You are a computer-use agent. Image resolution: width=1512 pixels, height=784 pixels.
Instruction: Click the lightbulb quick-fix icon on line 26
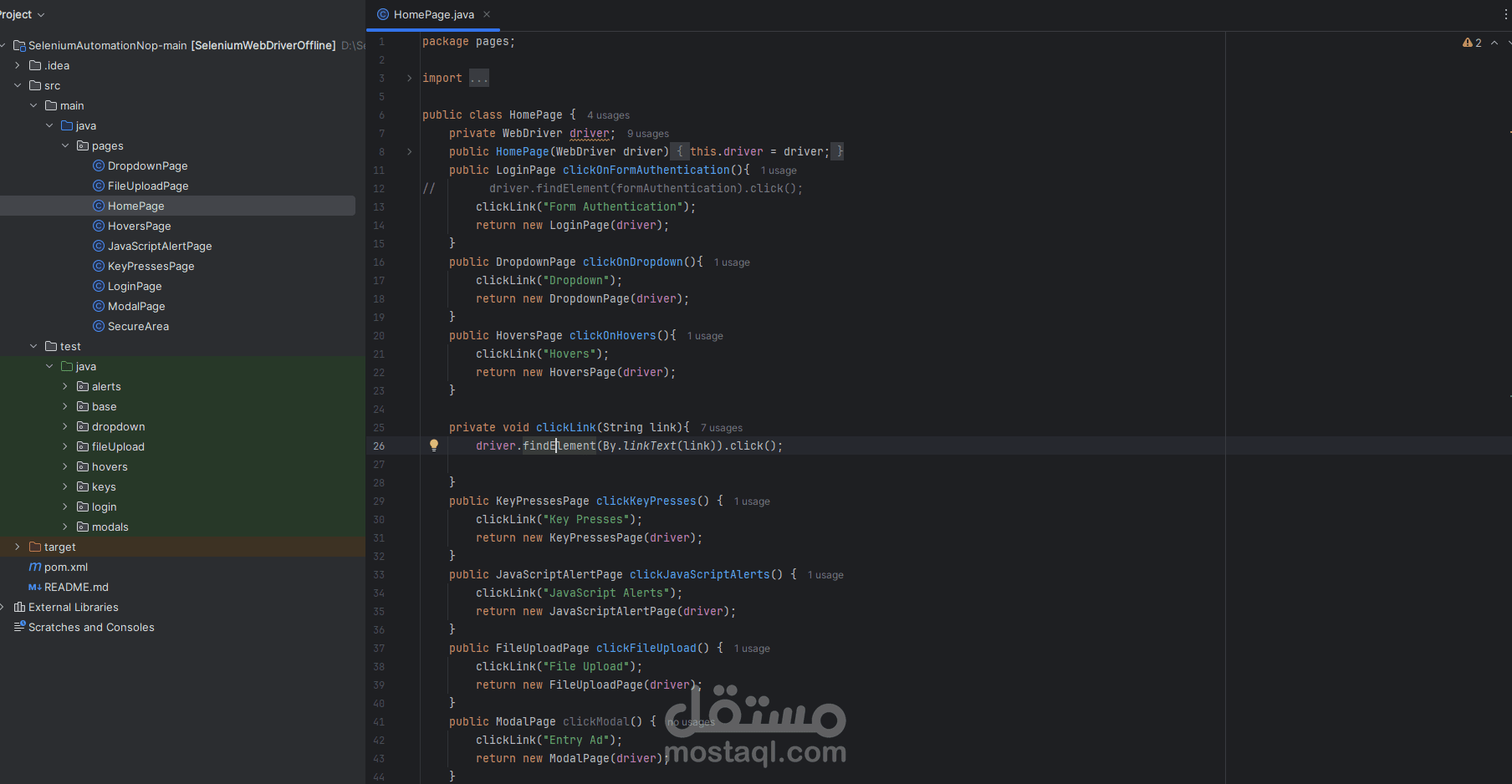(434, 445)
